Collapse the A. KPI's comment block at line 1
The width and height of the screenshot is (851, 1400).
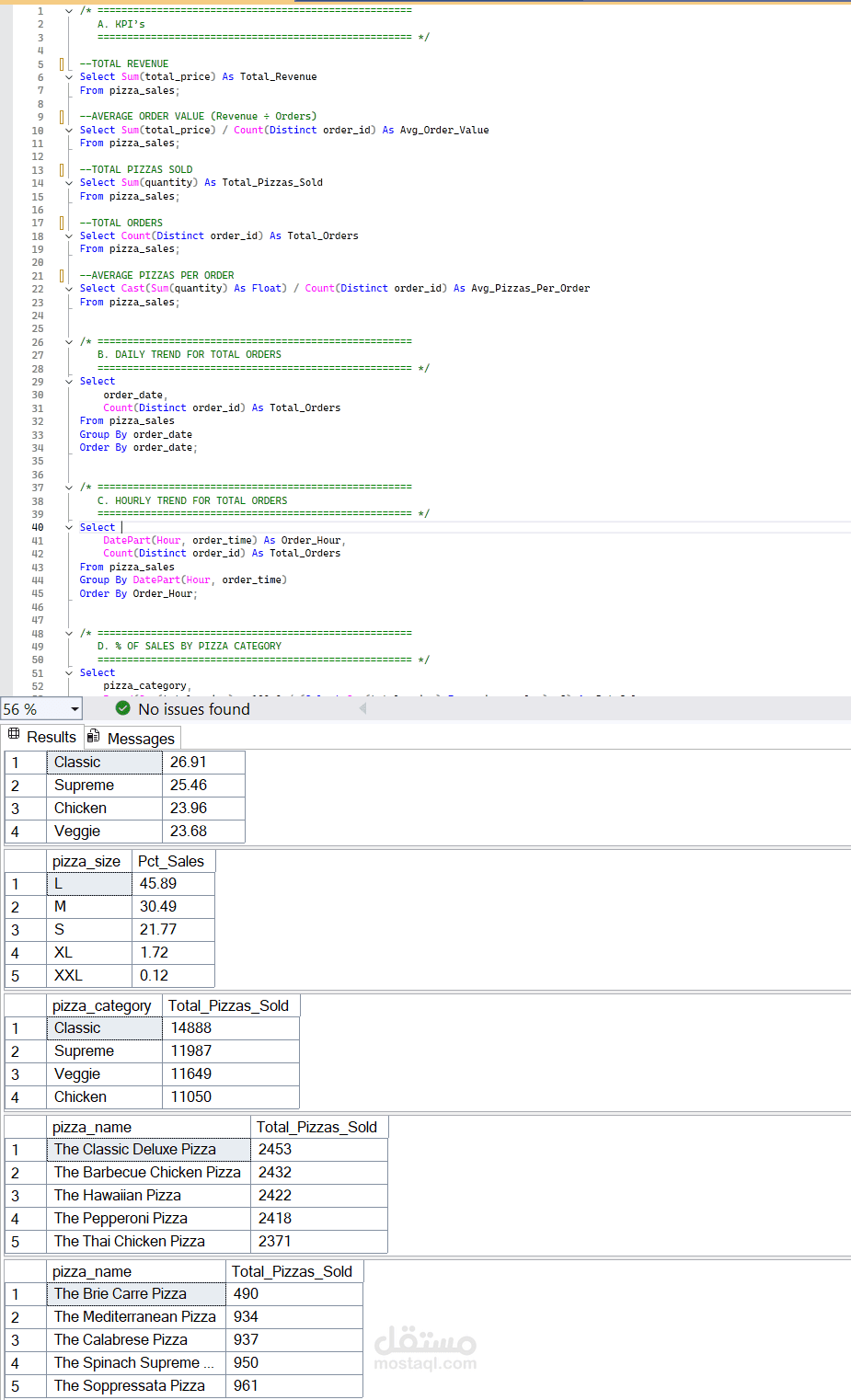point(69,11)
